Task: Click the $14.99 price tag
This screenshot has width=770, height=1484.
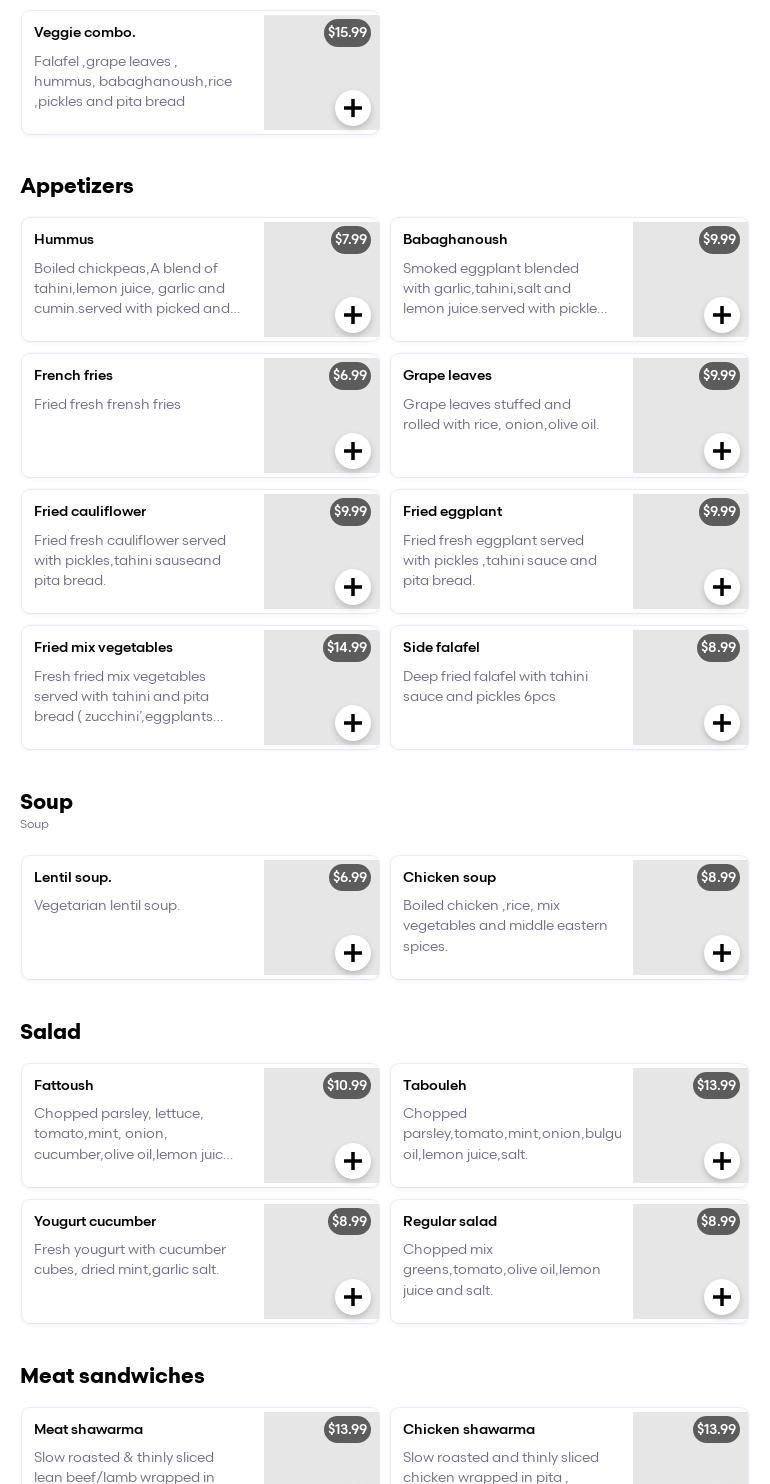Action: (x=346, y=647)
